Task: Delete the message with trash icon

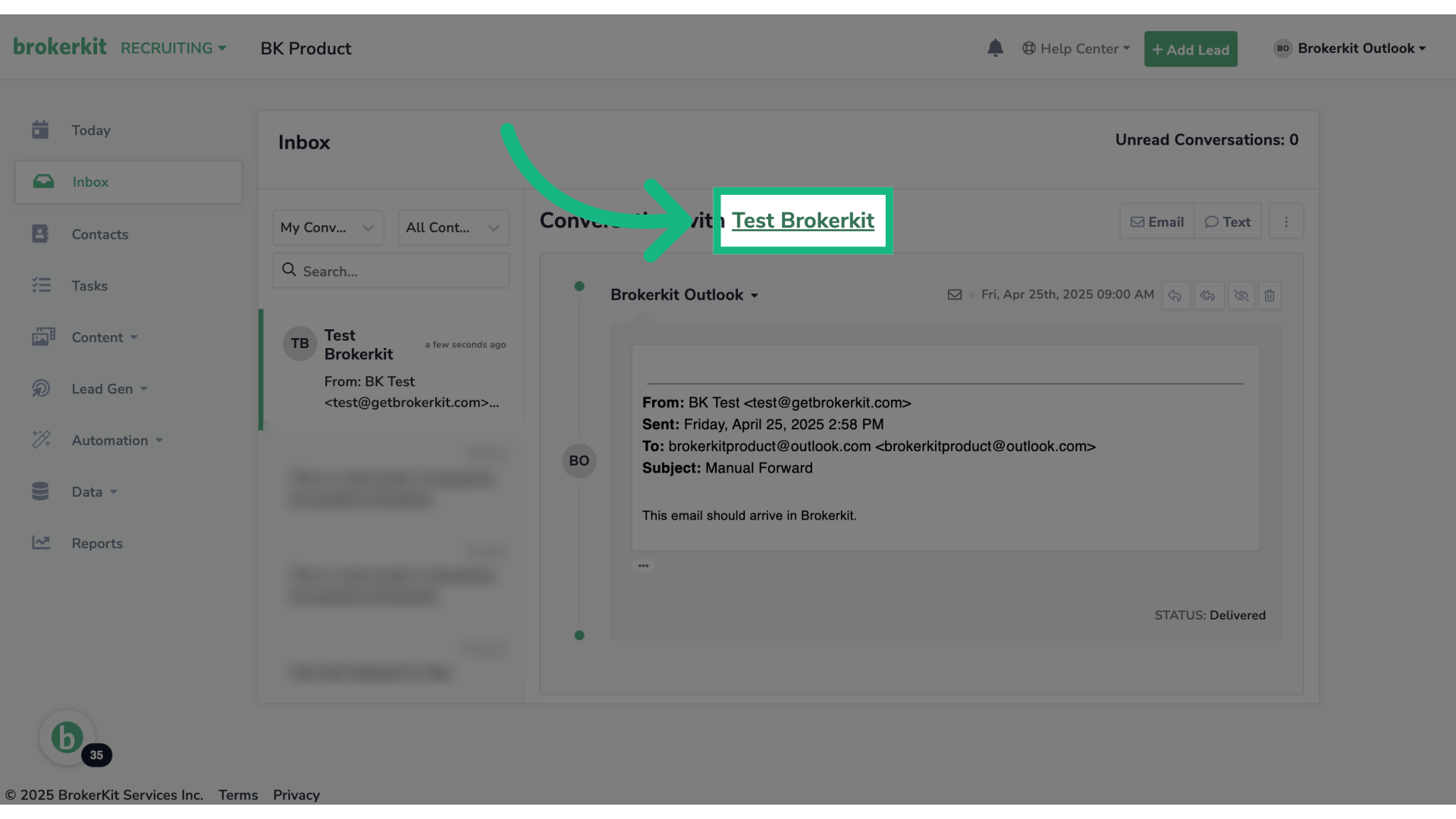Action: click(x=1269, y=296)
